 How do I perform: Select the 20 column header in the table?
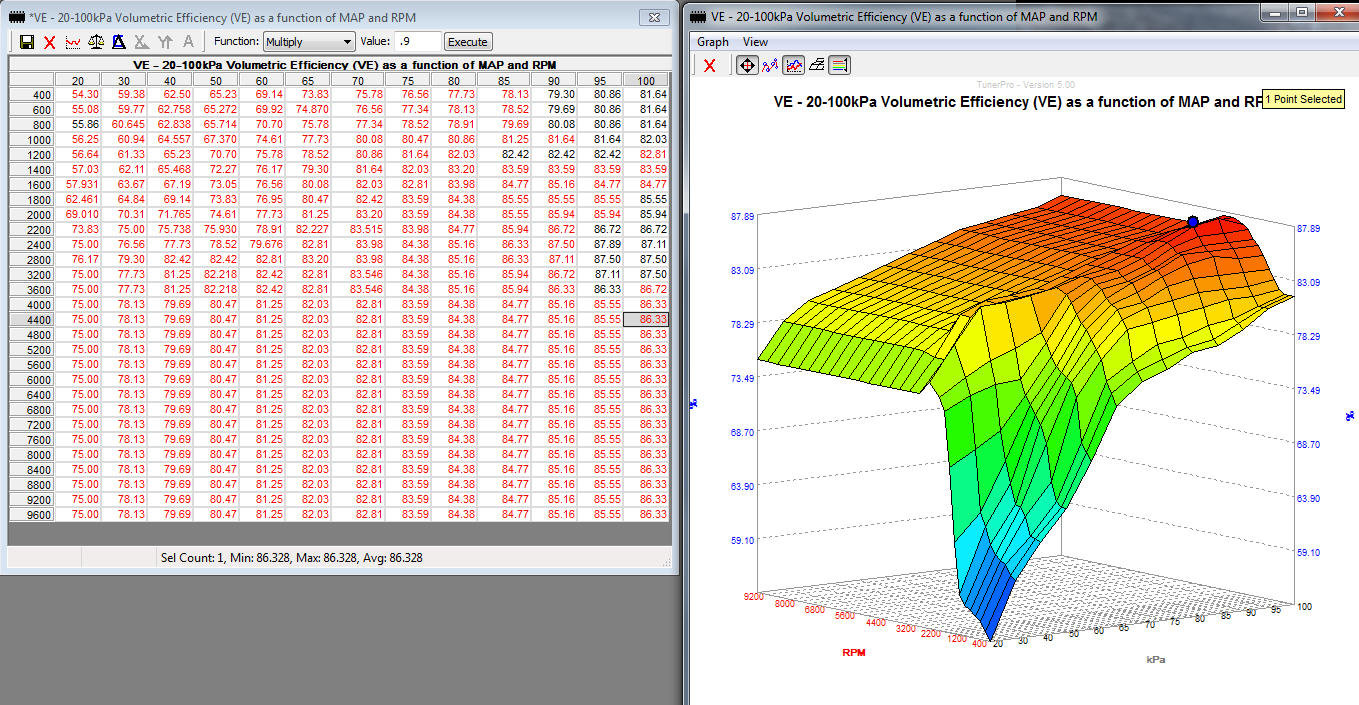point(78,80)
